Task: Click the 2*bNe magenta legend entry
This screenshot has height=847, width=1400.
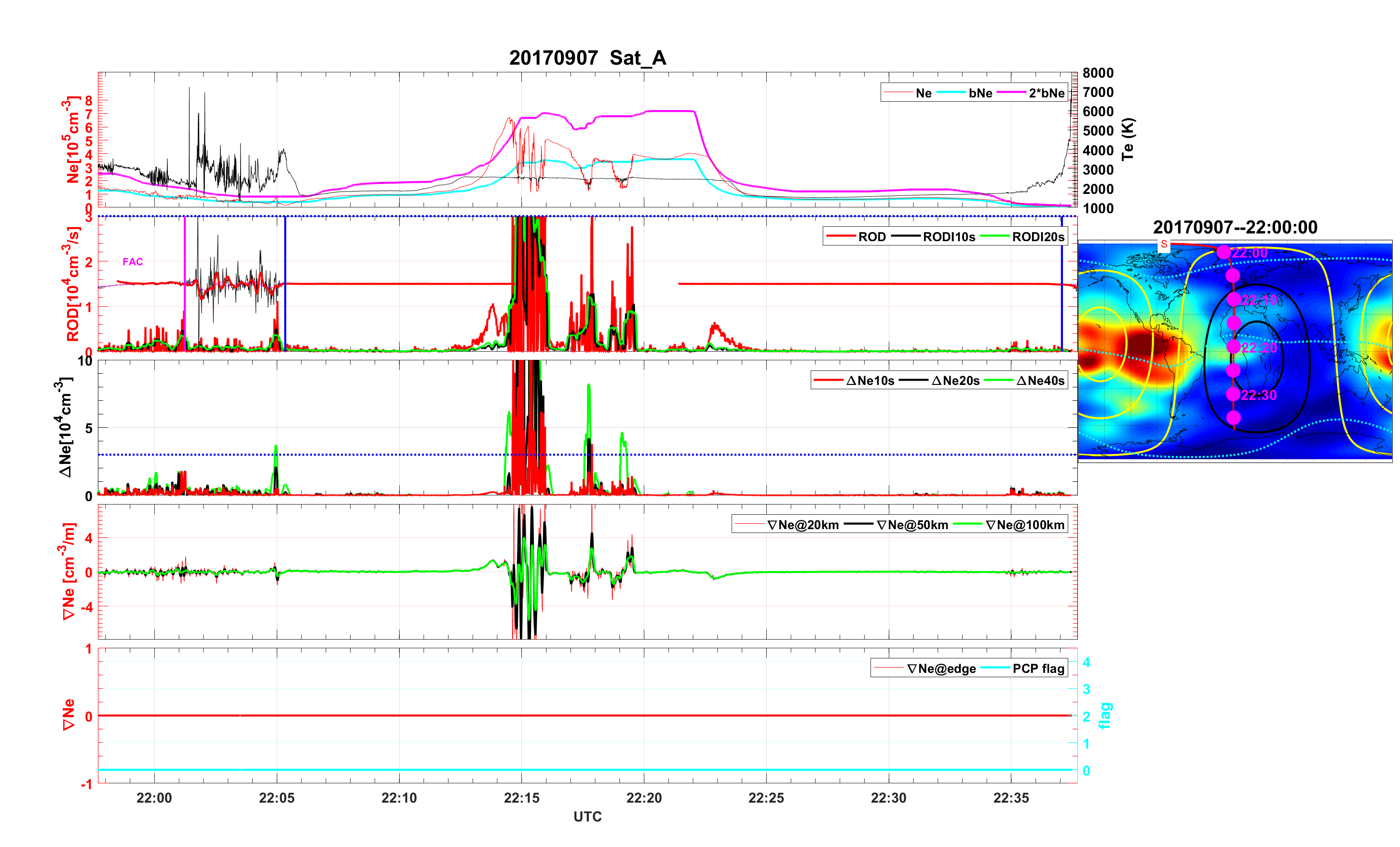Action: (x=1046, y=93)
